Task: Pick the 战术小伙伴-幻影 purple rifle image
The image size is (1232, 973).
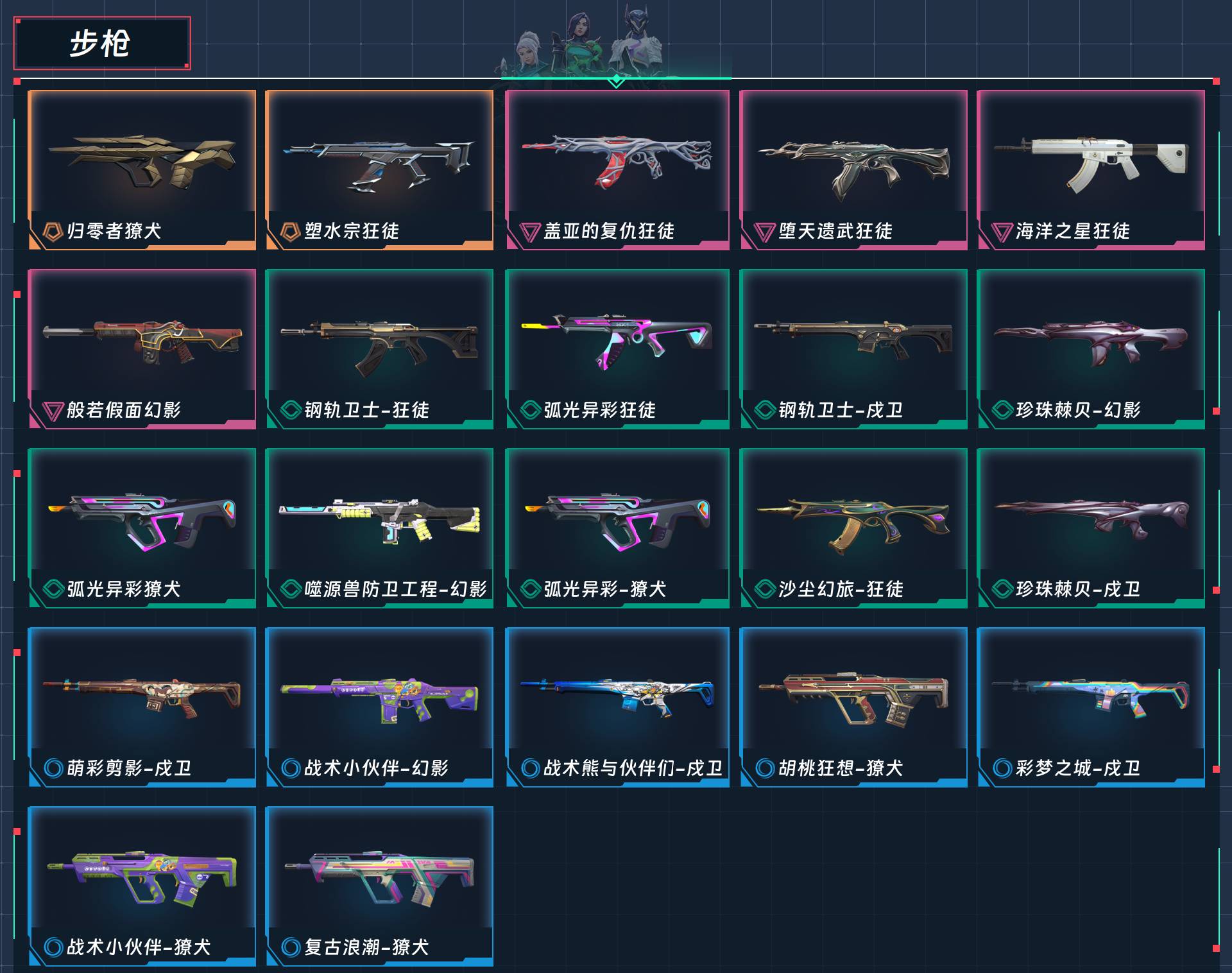Action: 380,700
